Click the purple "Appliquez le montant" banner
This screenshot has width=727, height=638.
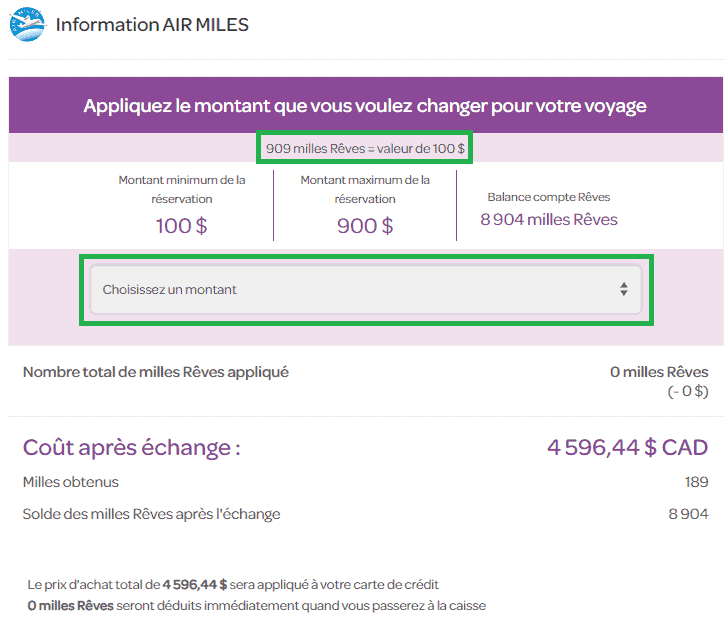pyautogui.click(x=365, y=105)
